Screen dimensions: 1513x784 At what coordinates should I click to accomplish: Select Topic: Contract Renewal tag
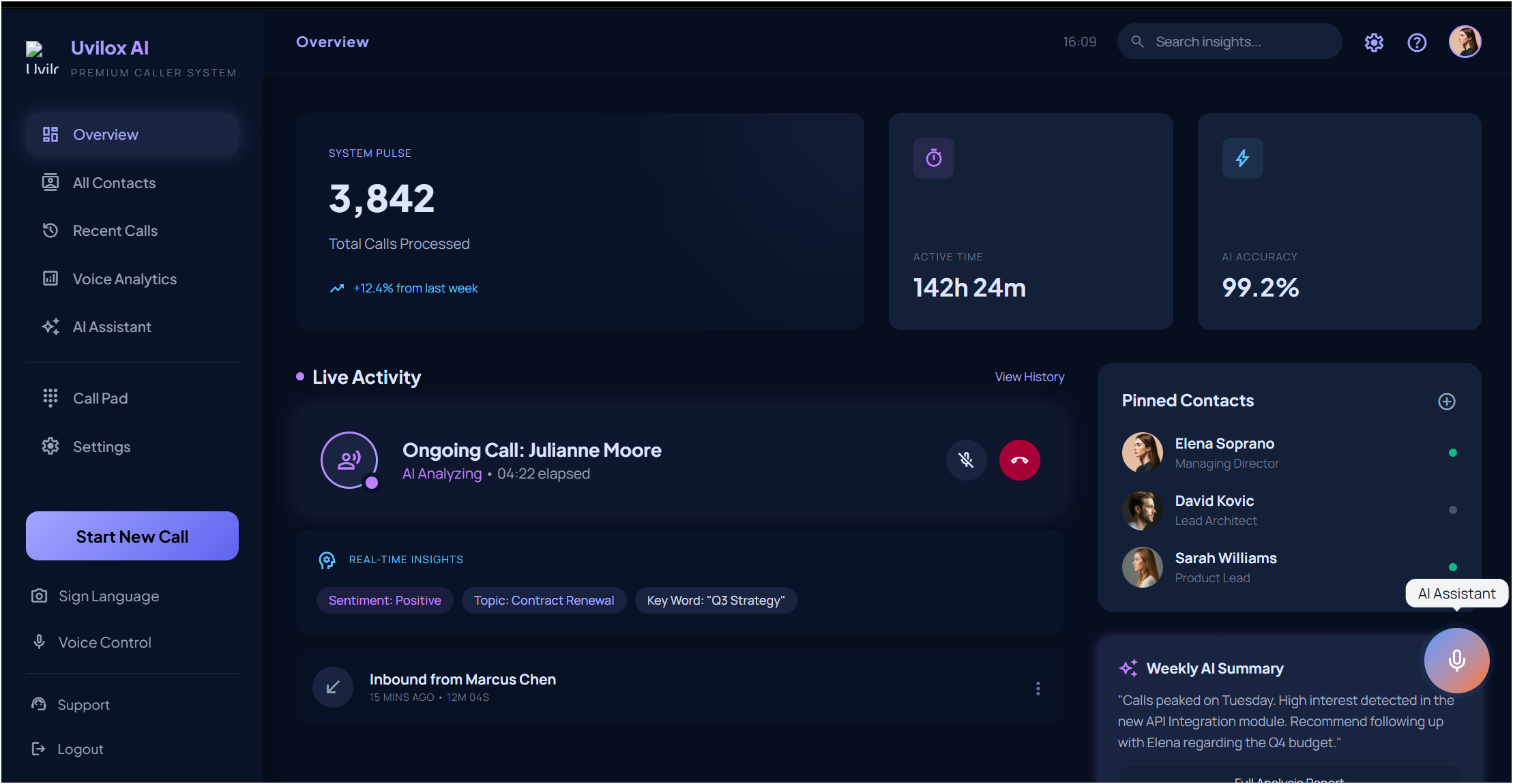click(x=544, y=601)
